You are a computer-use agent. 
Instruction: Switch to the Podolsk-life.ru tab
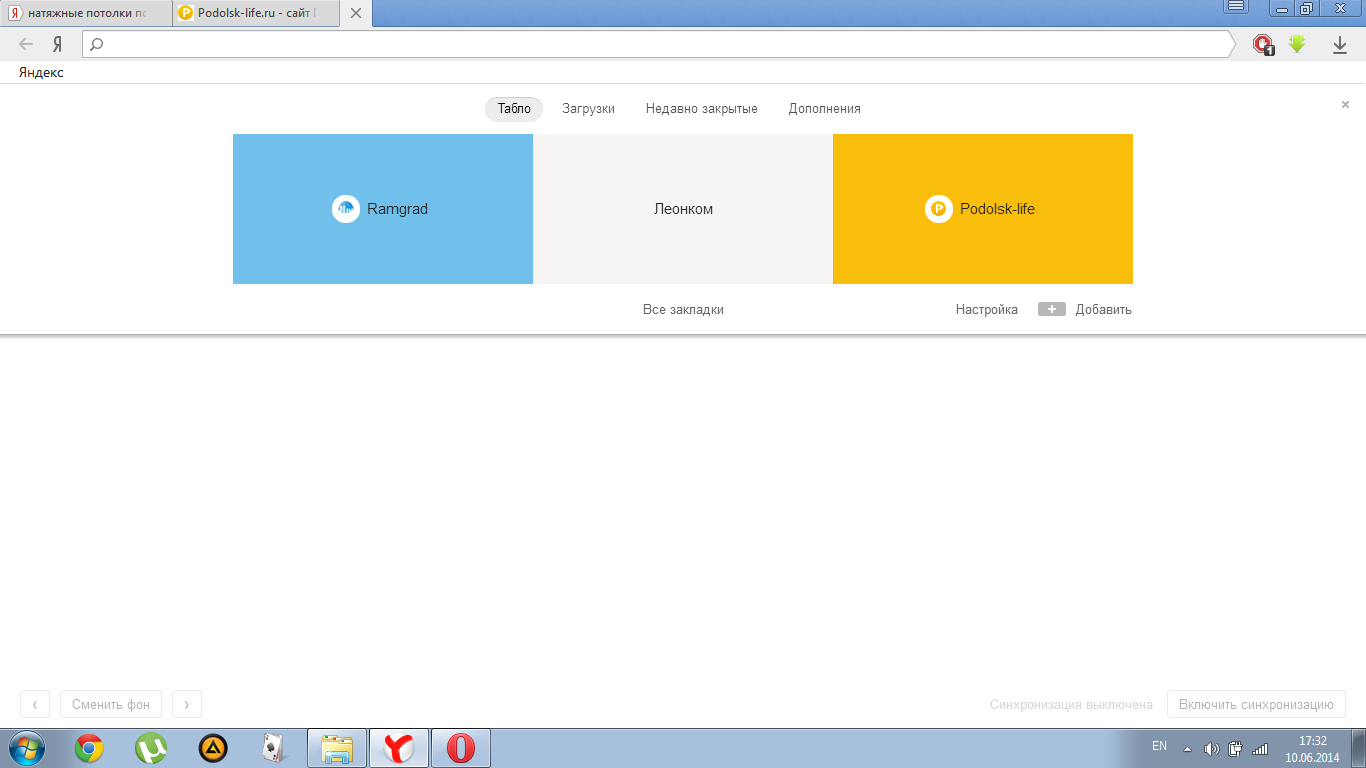[256, 13]
